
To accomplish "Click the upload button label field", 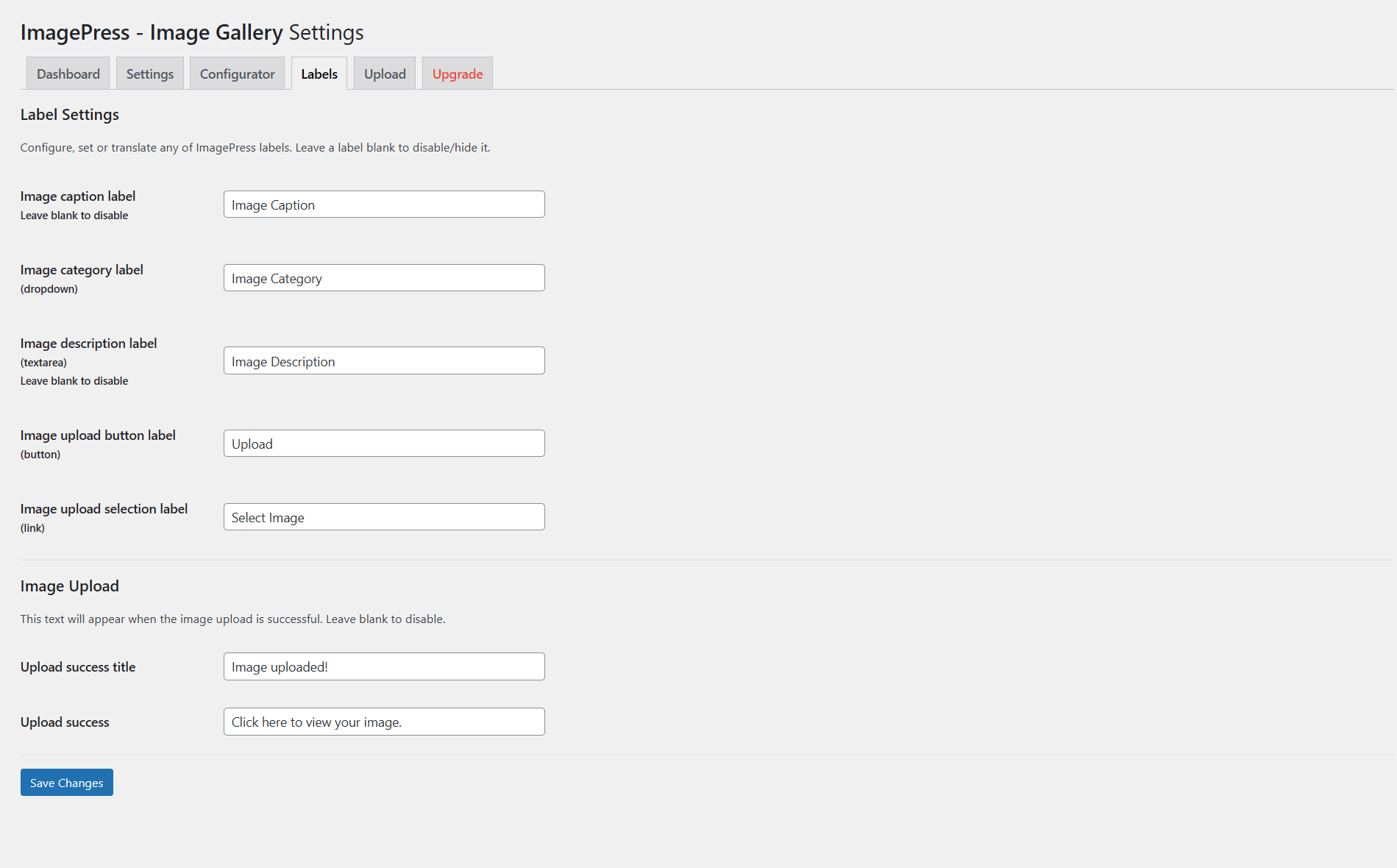I will click(x=384, y=444).
